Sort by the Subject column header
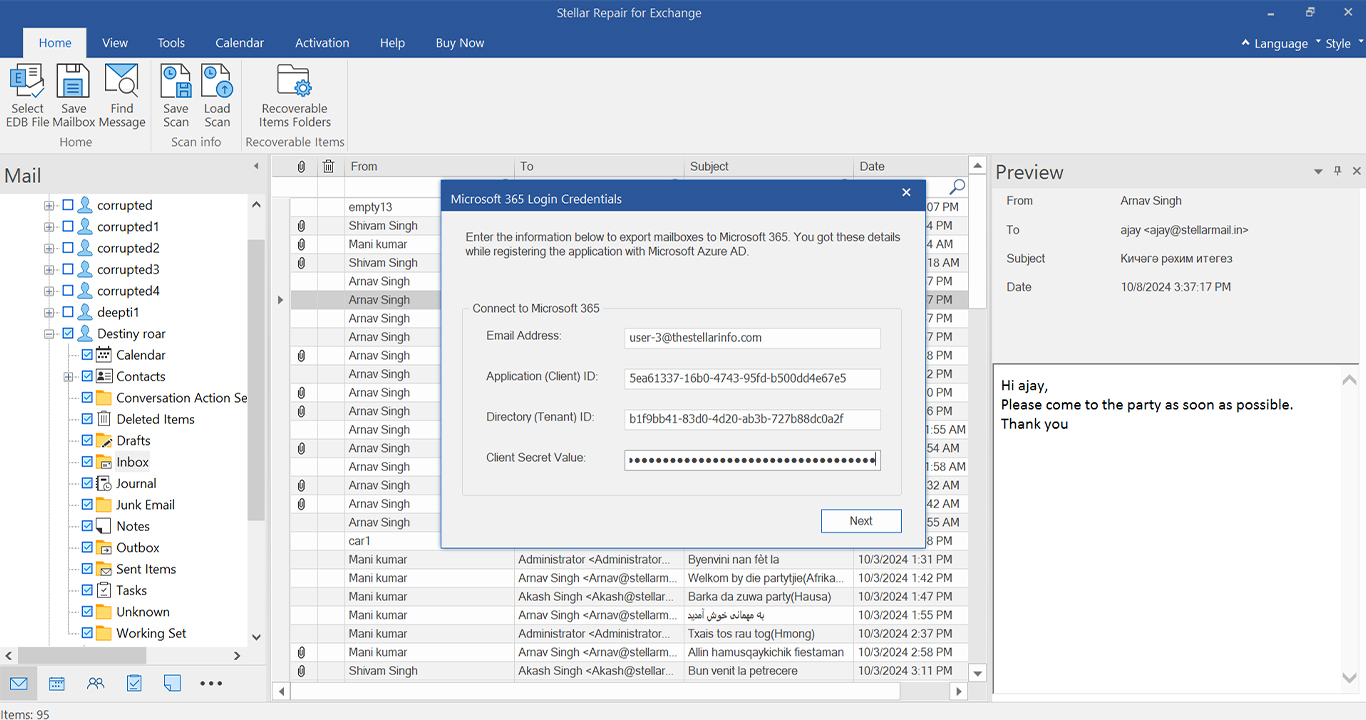This screenshot has height=720, width=1366. [x=769, y=167]
